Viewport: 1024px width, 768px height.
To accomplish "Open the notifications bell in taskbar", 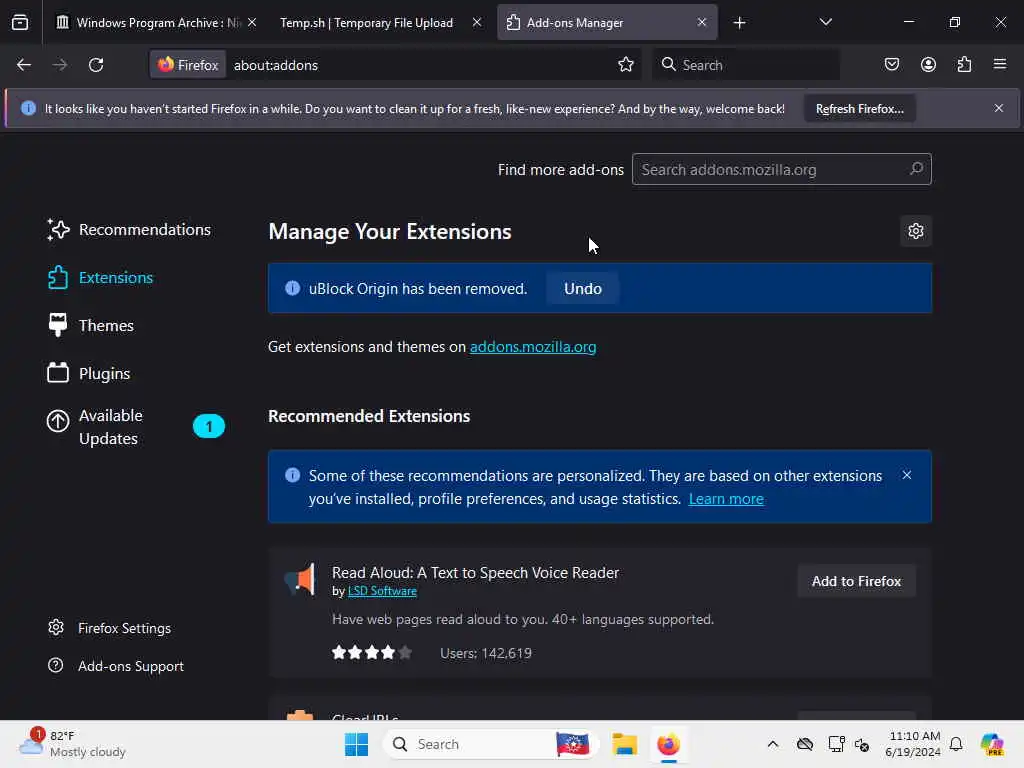I will (x=955, y=744).
